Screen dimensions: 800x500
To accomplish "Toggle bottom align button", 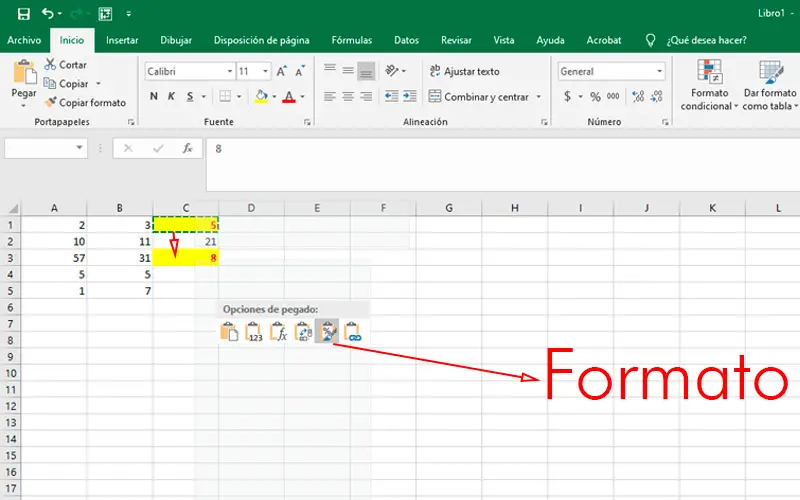I will 366,71.
